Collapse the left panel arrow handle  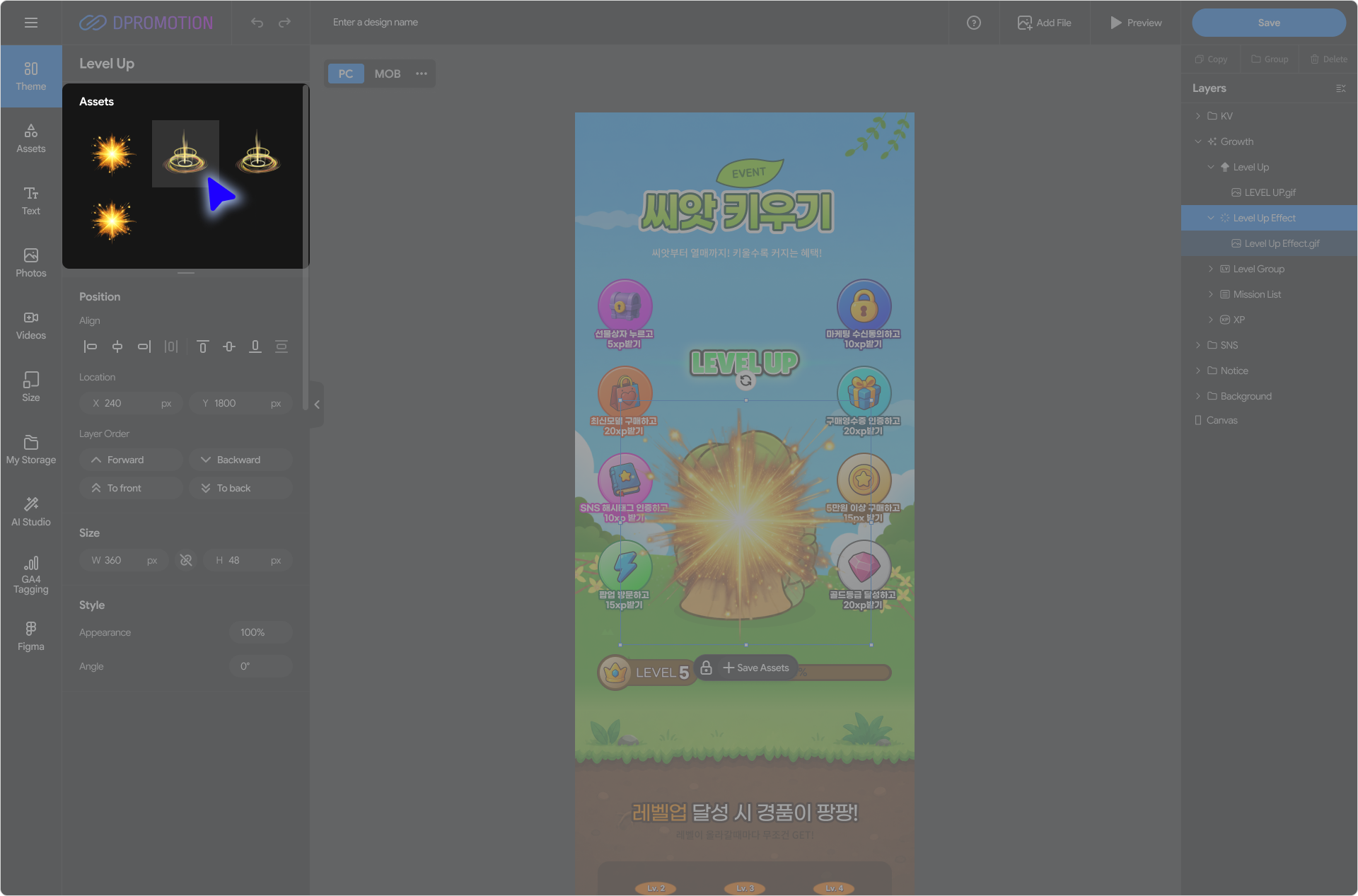[317, 405]
